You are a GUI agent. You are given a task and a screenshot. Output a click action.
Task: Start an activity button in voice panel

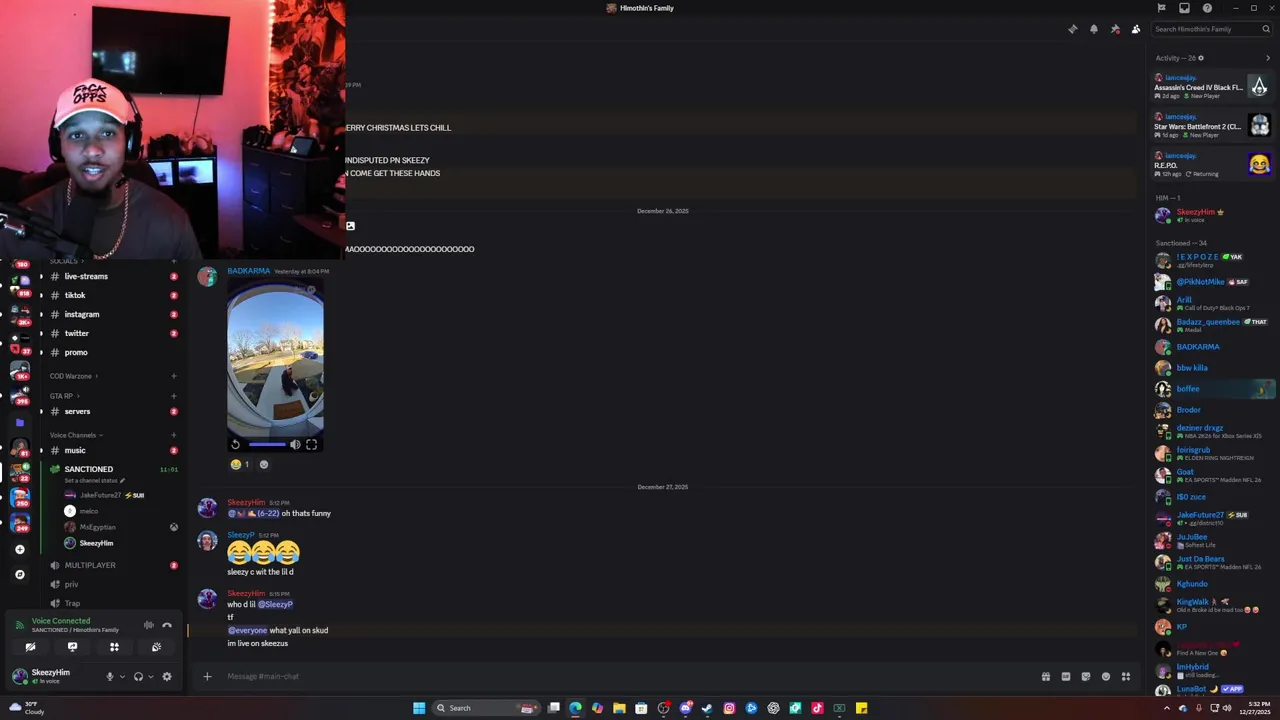pos(114,647)
